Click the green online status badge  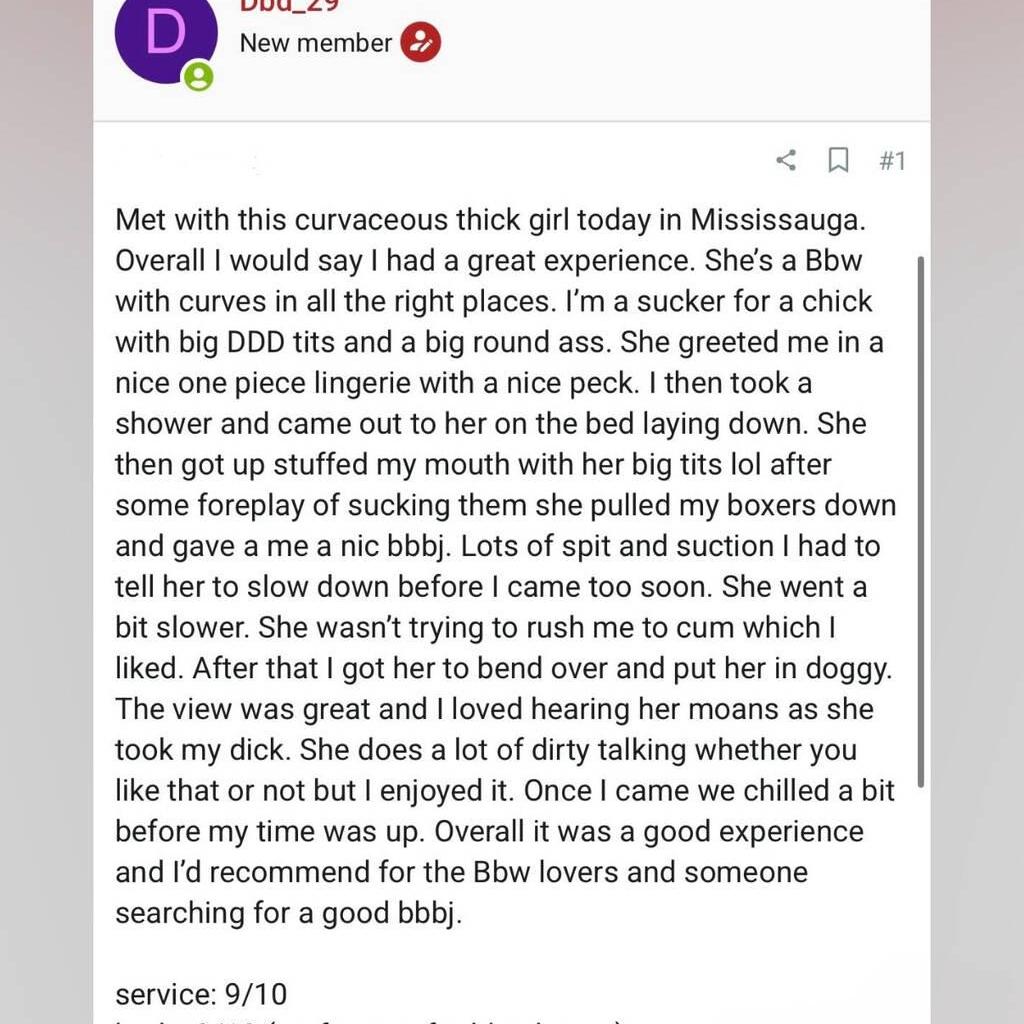[199, 77]
